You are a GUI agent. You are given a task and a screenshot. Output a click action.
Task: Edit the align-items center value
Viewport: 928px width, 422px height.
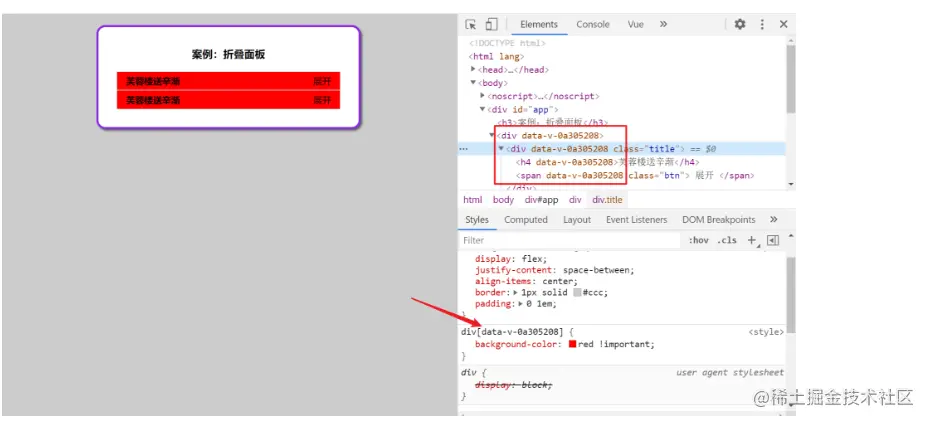click(x=559, y=281)
